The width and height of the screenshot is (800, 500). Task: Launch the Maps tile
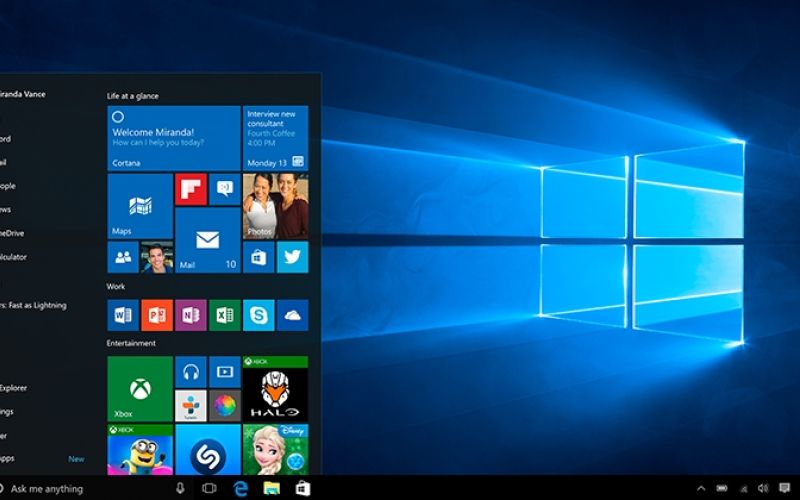point(140,206)
